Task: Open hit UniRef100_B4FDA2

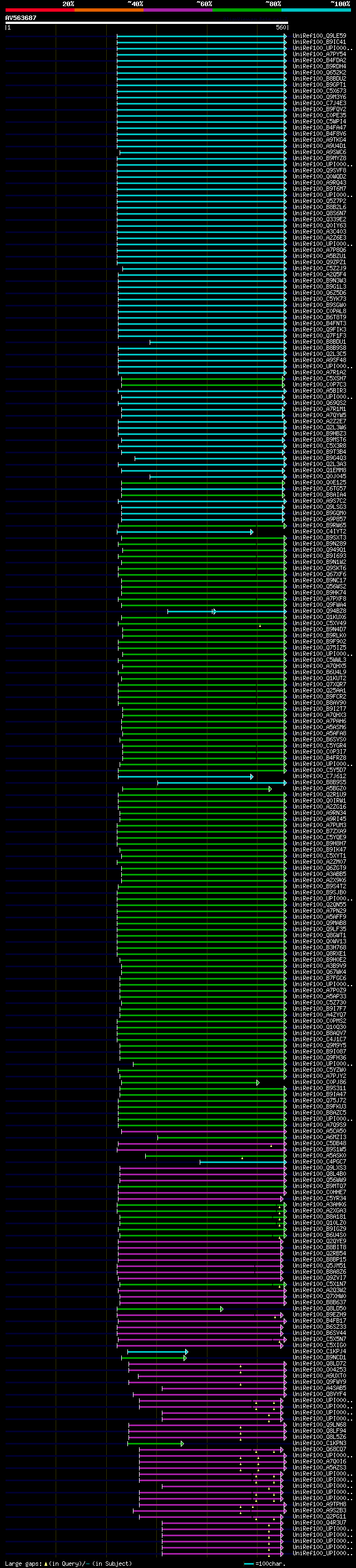Action: 319,60
